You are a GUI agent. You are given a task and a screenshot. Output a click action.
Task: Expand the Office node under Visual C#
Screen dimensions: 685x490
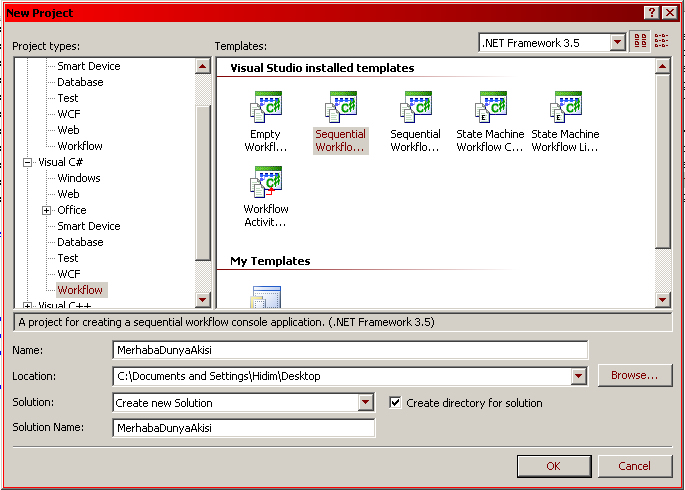coord(46,210)
